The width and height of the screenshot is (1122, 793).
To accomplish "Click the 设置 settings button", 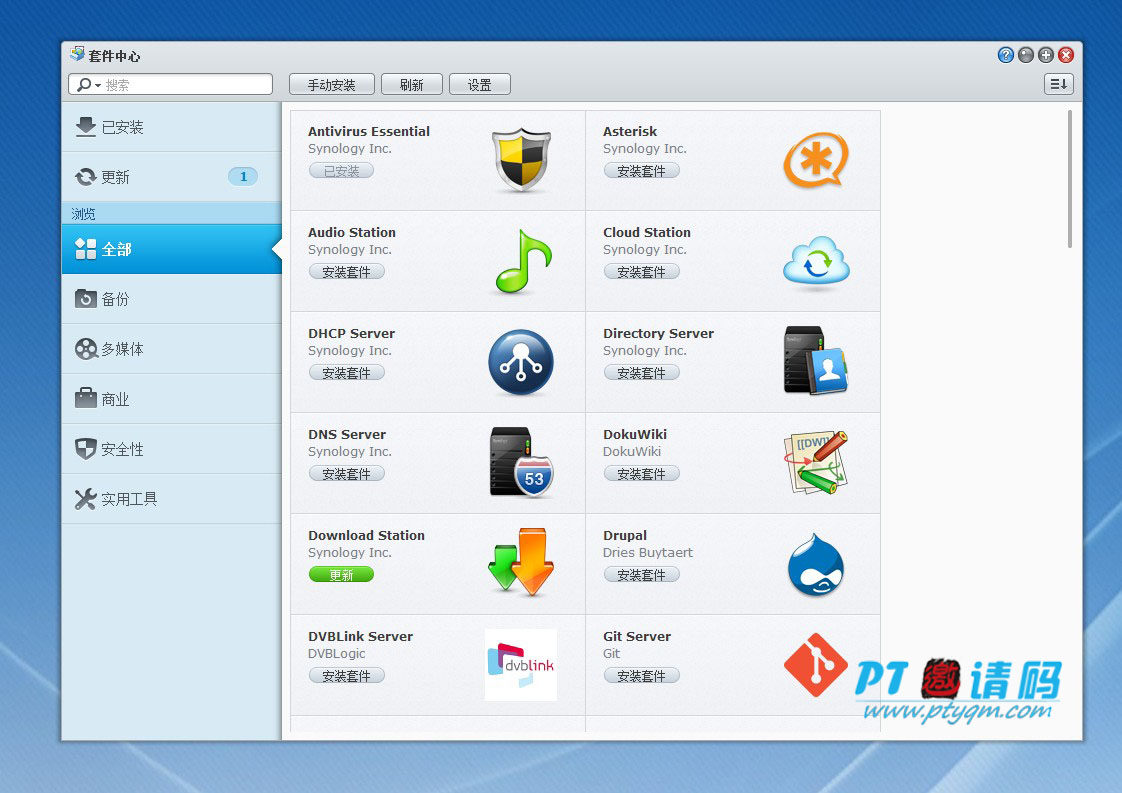I will (480, 84).
